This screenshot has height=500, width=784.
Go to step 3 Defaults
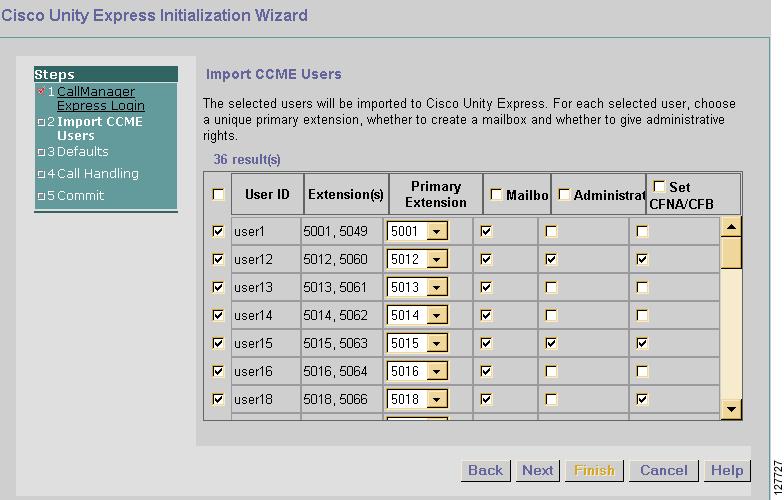[x=82, y=152]
